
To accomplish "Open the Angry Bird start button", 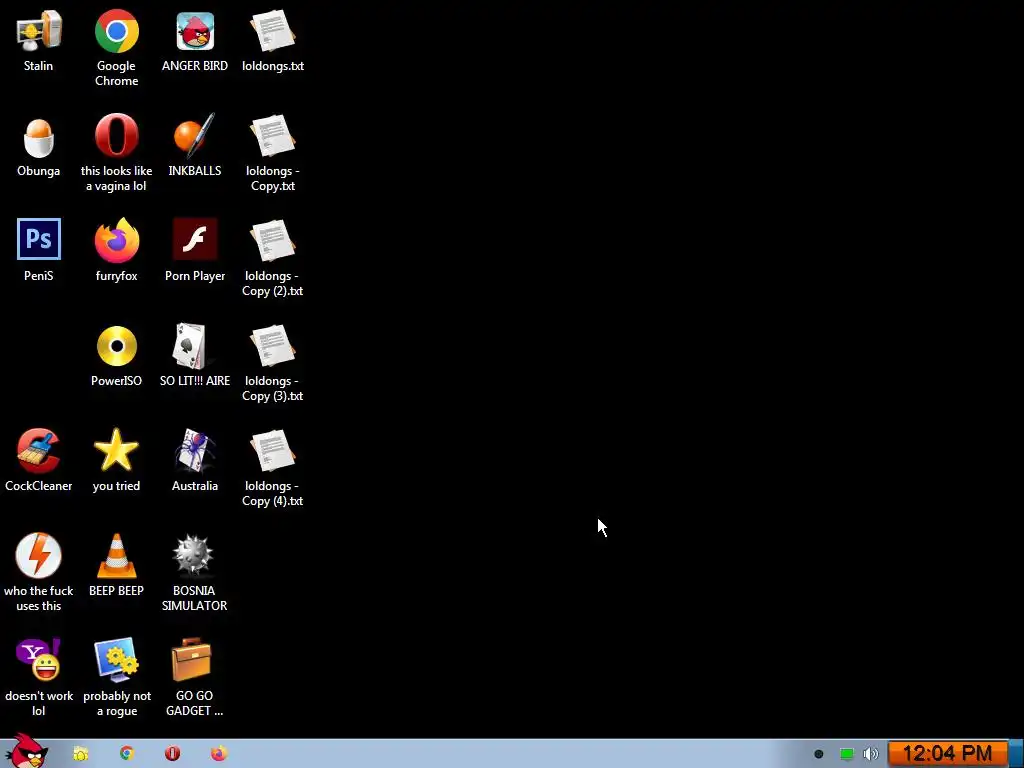I will [x=27, y=752].
